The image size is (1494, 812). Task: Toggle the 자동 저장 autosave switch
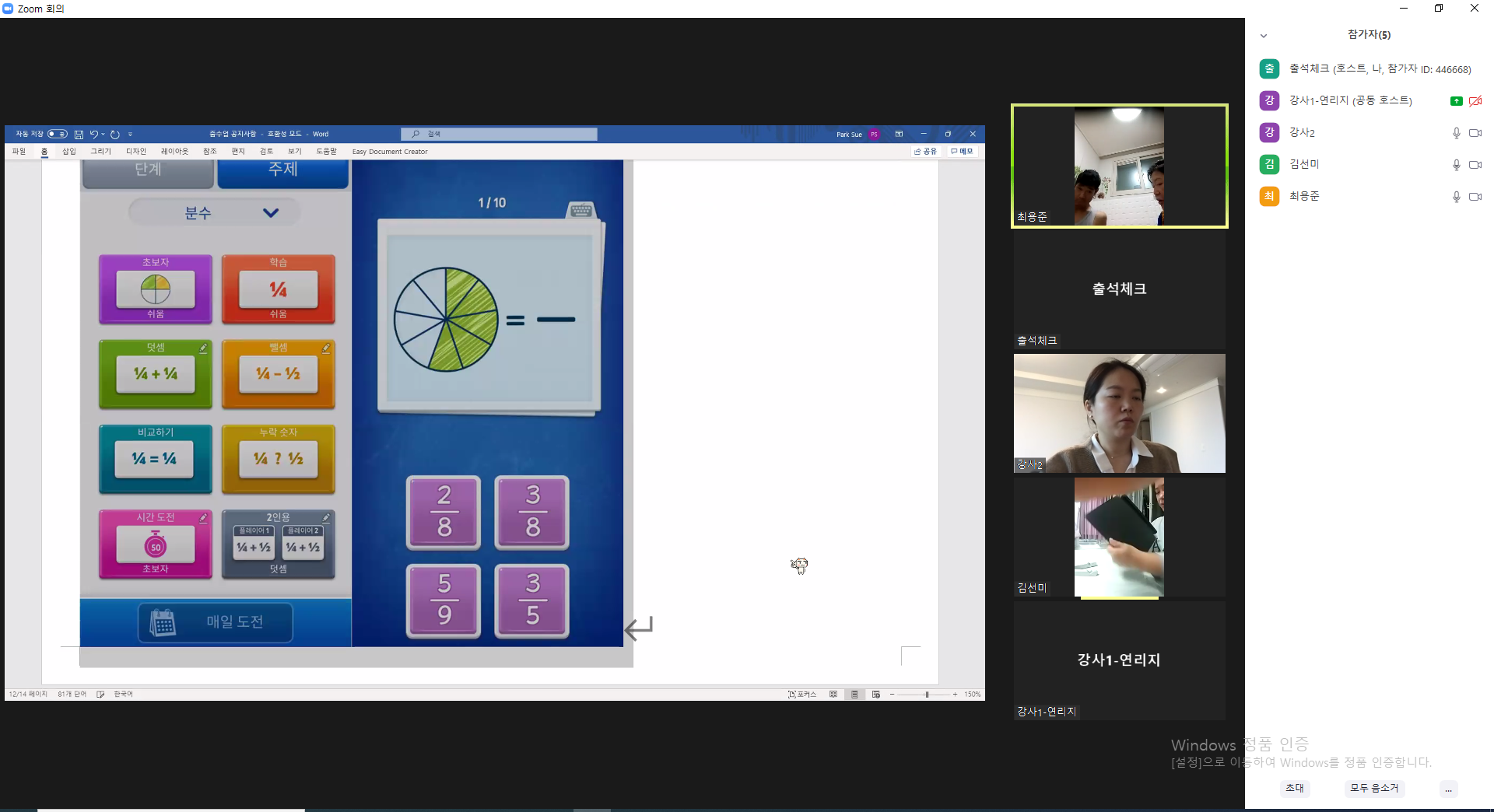point(58,135)
